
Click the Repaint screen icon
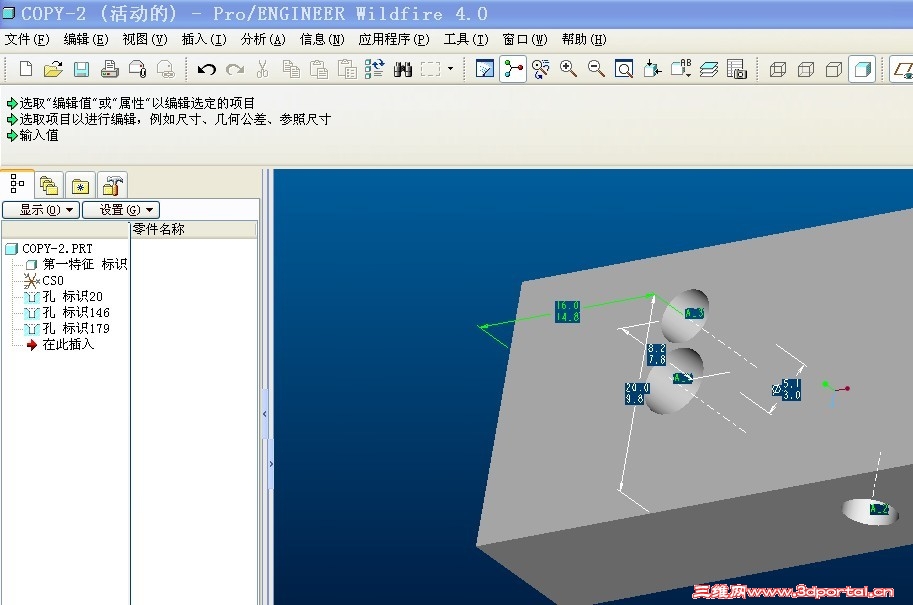(484, 69)
